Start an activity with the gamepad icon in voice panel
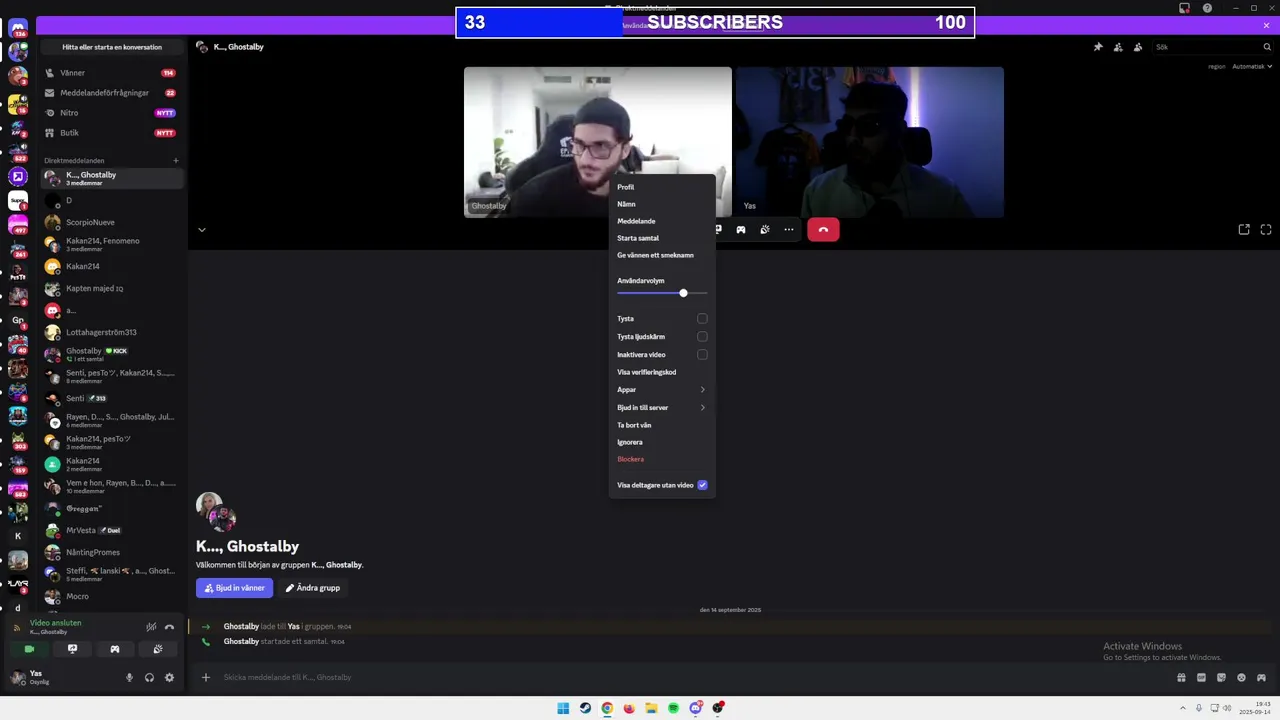This screenshot has height=720, width=1280. 115,649
